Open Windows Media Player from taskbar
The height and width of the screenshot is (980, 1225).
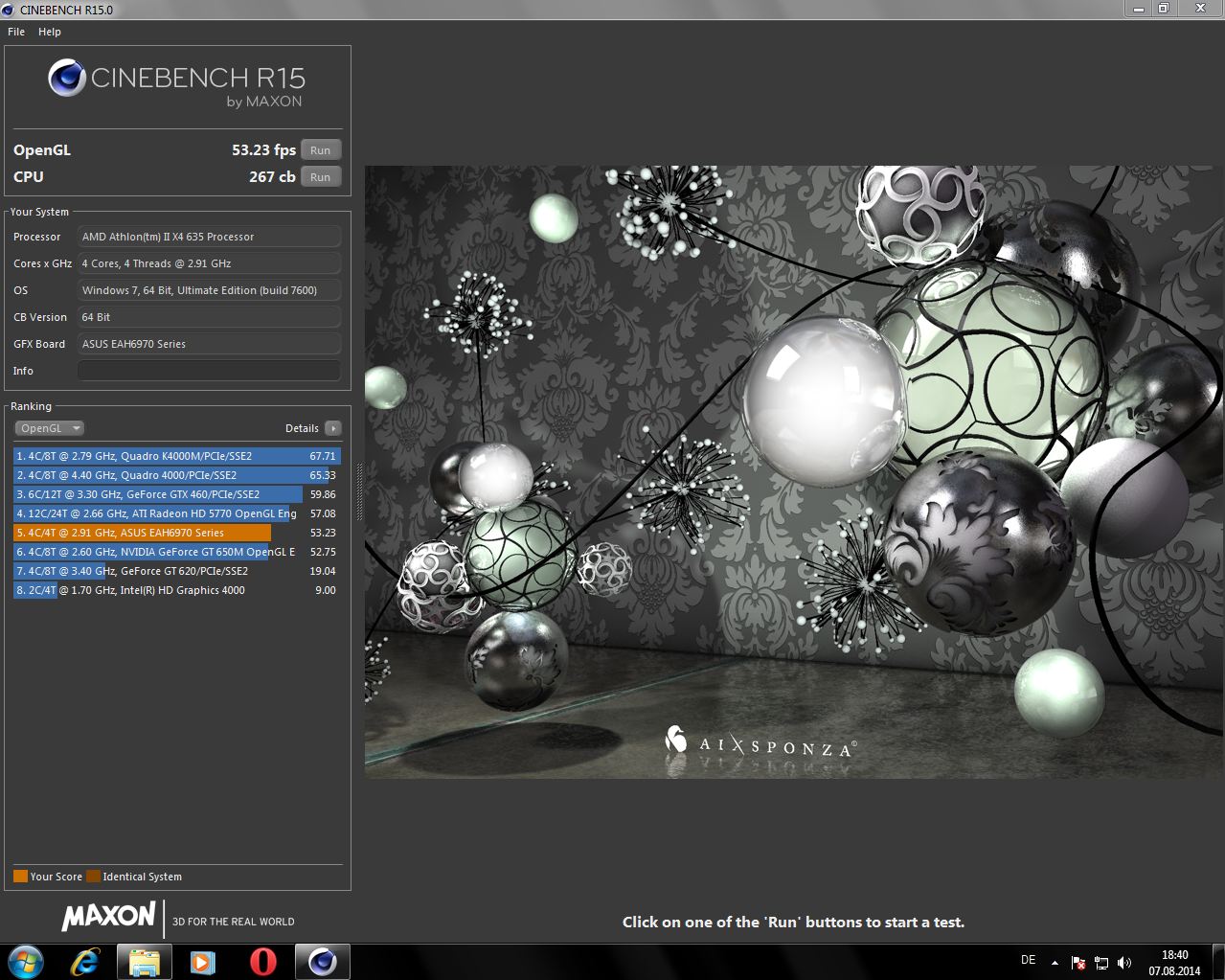pyautogui.click(x=203, y=962)
